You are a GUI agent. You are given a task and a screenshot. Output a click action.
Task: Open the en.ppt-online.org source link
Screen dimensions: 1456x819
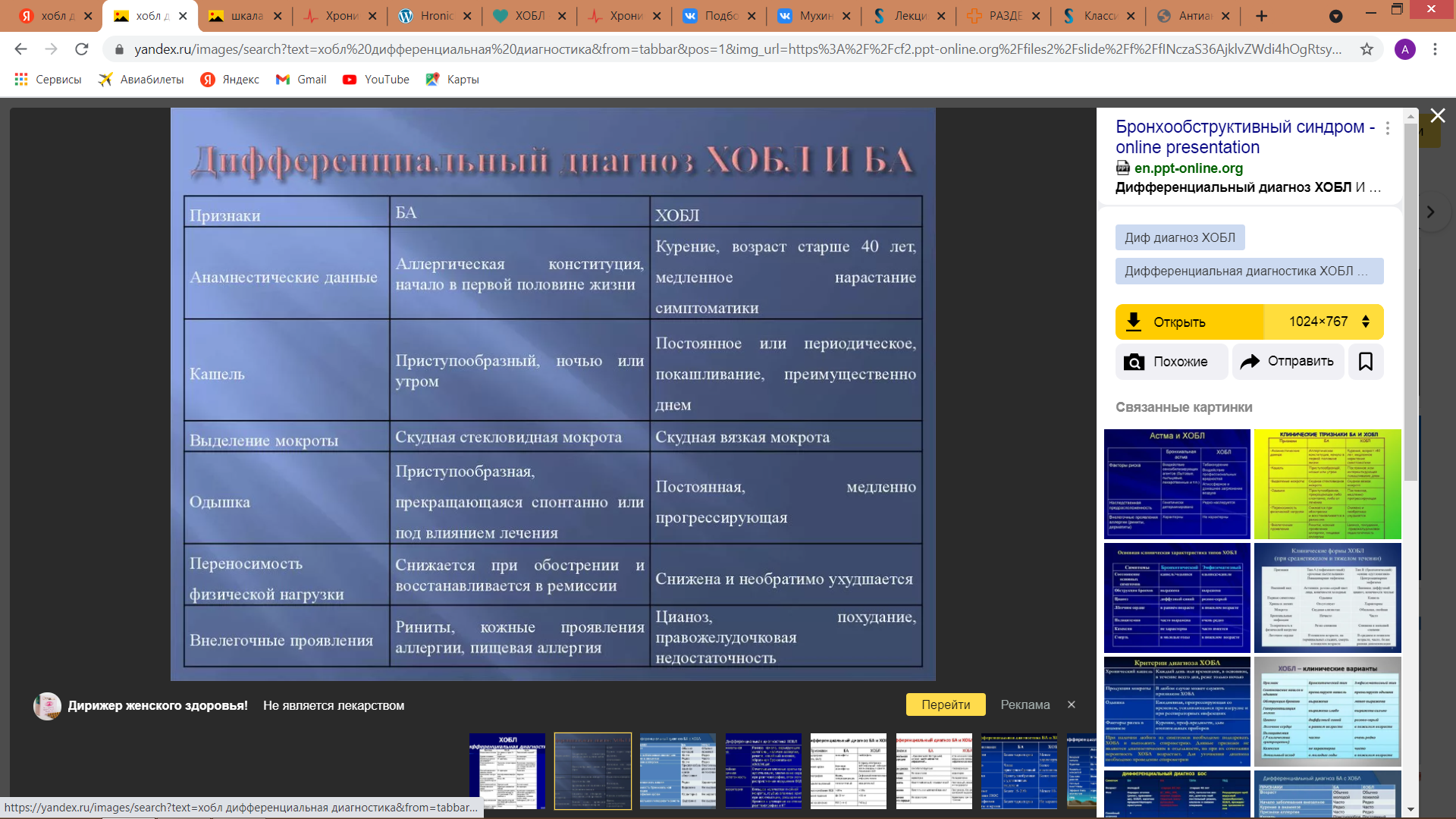(1188, 168)
